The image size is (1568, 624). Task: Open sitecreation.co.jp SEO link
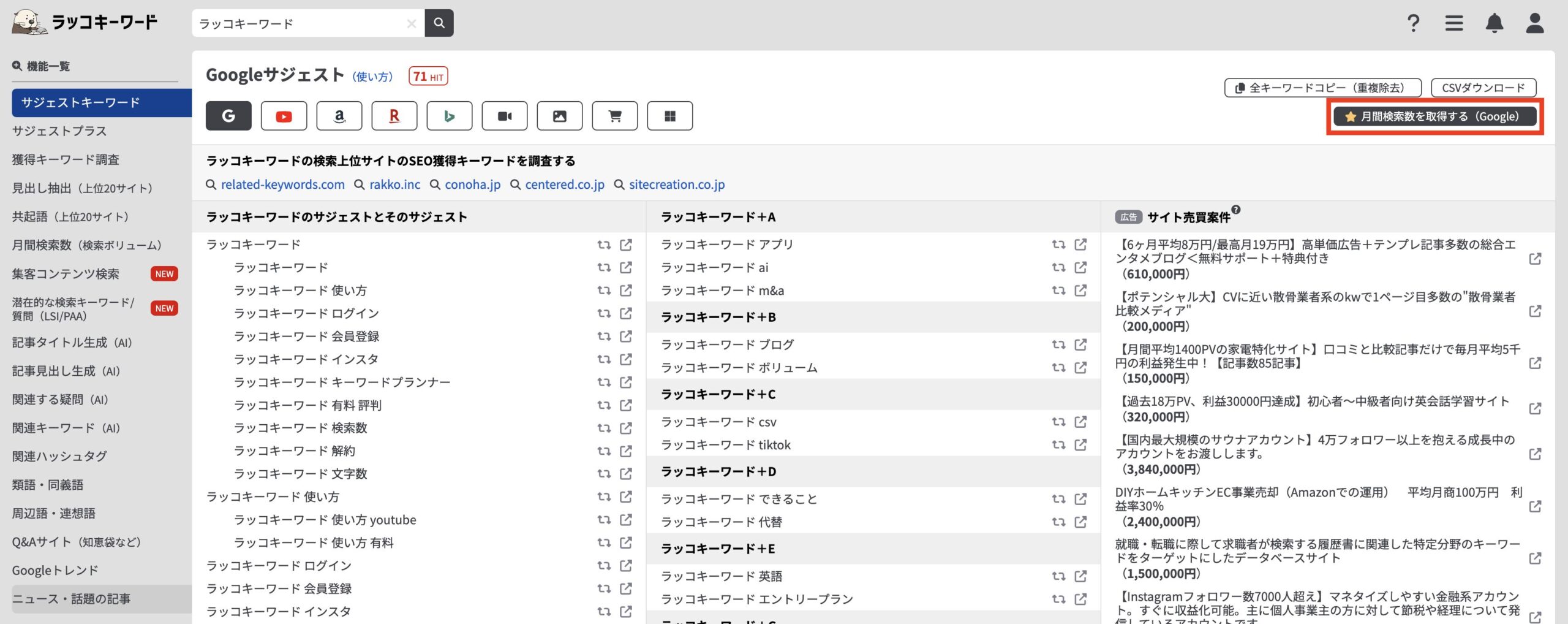point(676,185)
